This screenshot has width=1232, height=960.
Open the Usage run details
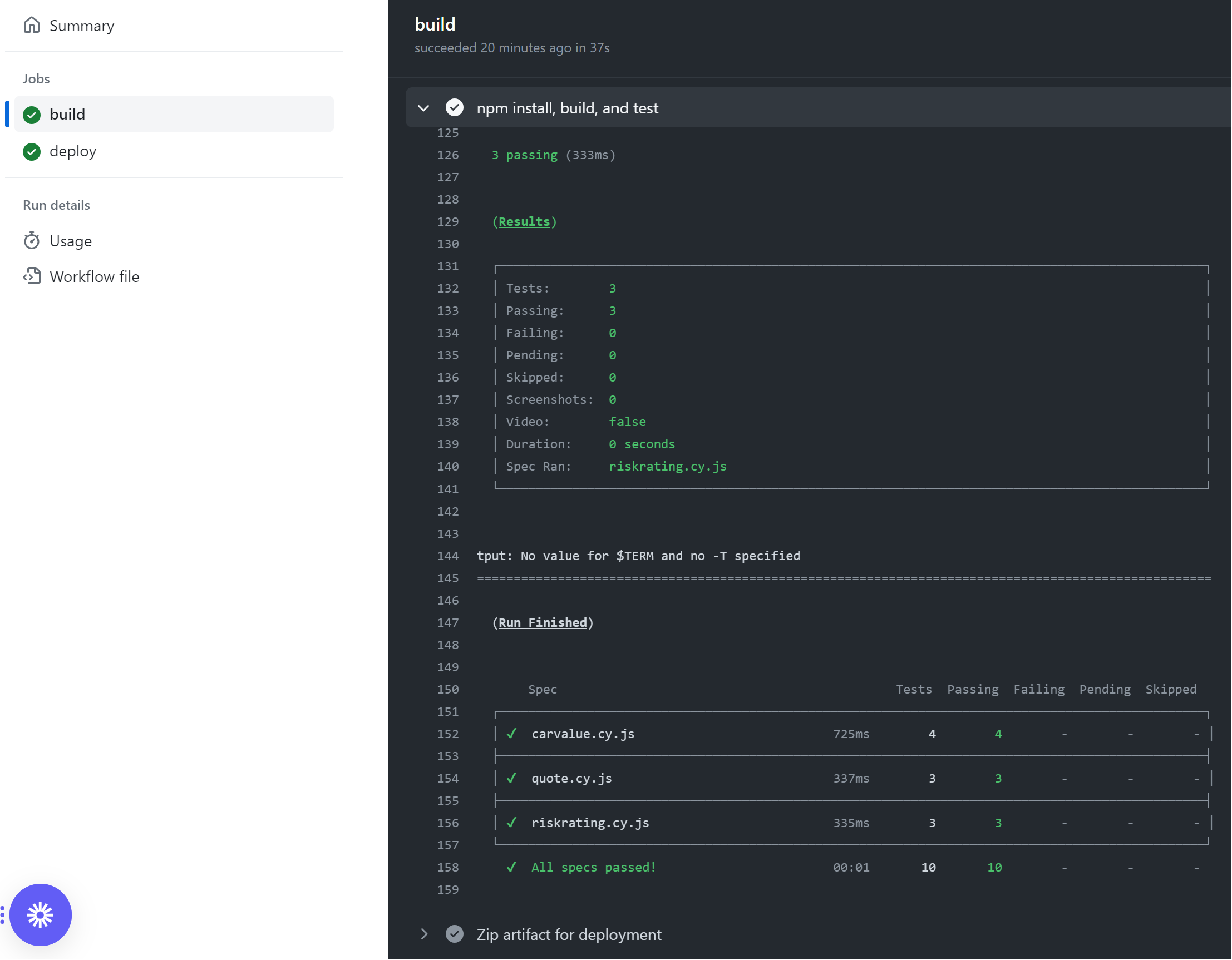point(71,241)
